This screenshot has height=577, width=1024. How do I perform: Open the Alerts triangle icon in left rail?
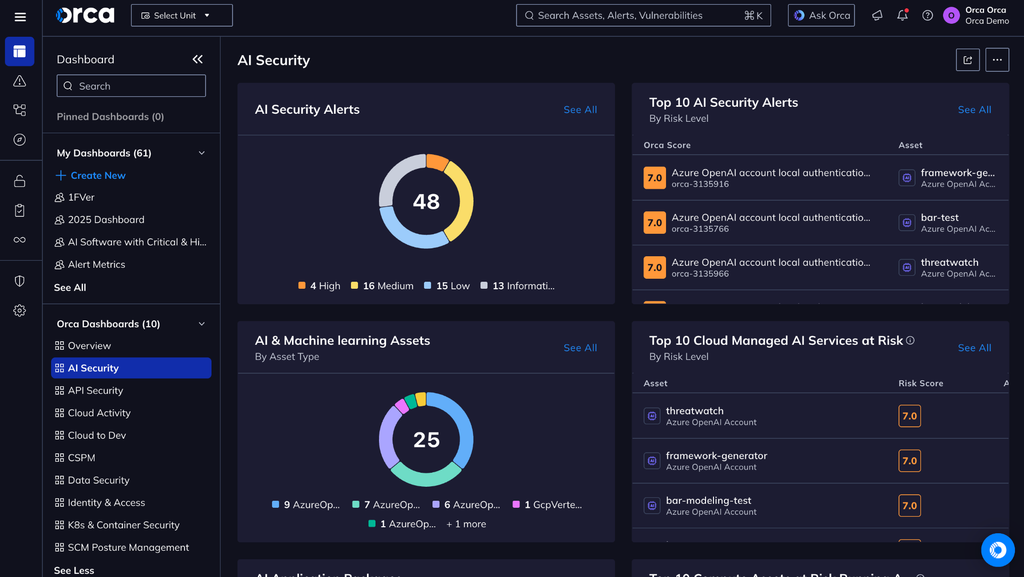point(20,81)
